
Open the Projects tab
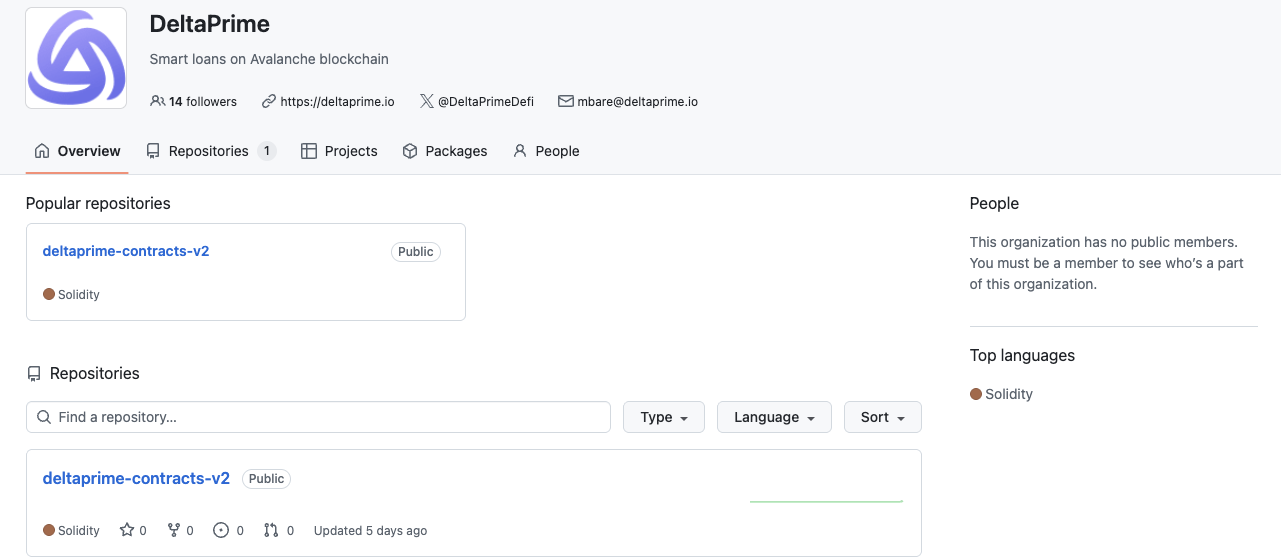339,151
